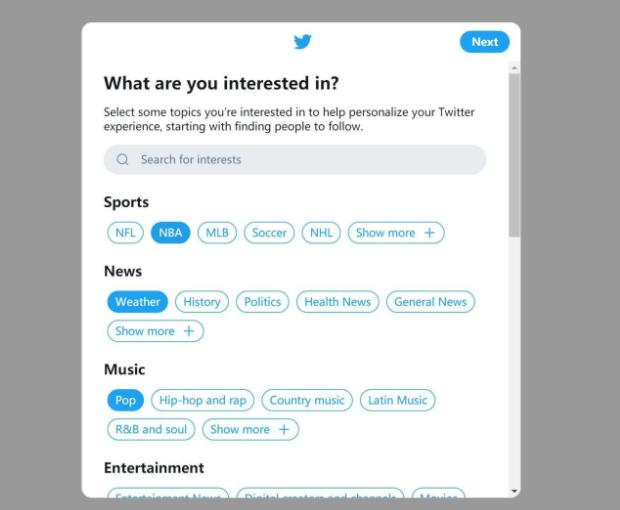This screenshot has width=620, height=510.
Task: Click the Twitter bird logo
Action: pyautogui.click(x=302, y=42)
